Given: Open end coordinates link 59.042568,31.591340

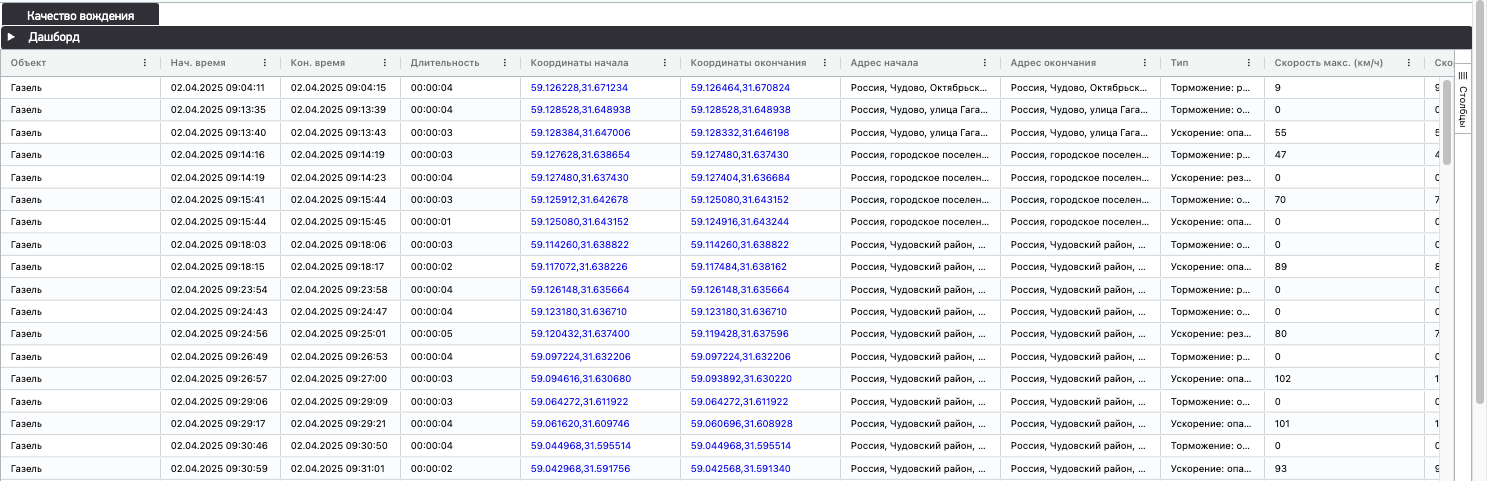Looking at the screenshot, I should pyautogui.click(x=740, y=468).
